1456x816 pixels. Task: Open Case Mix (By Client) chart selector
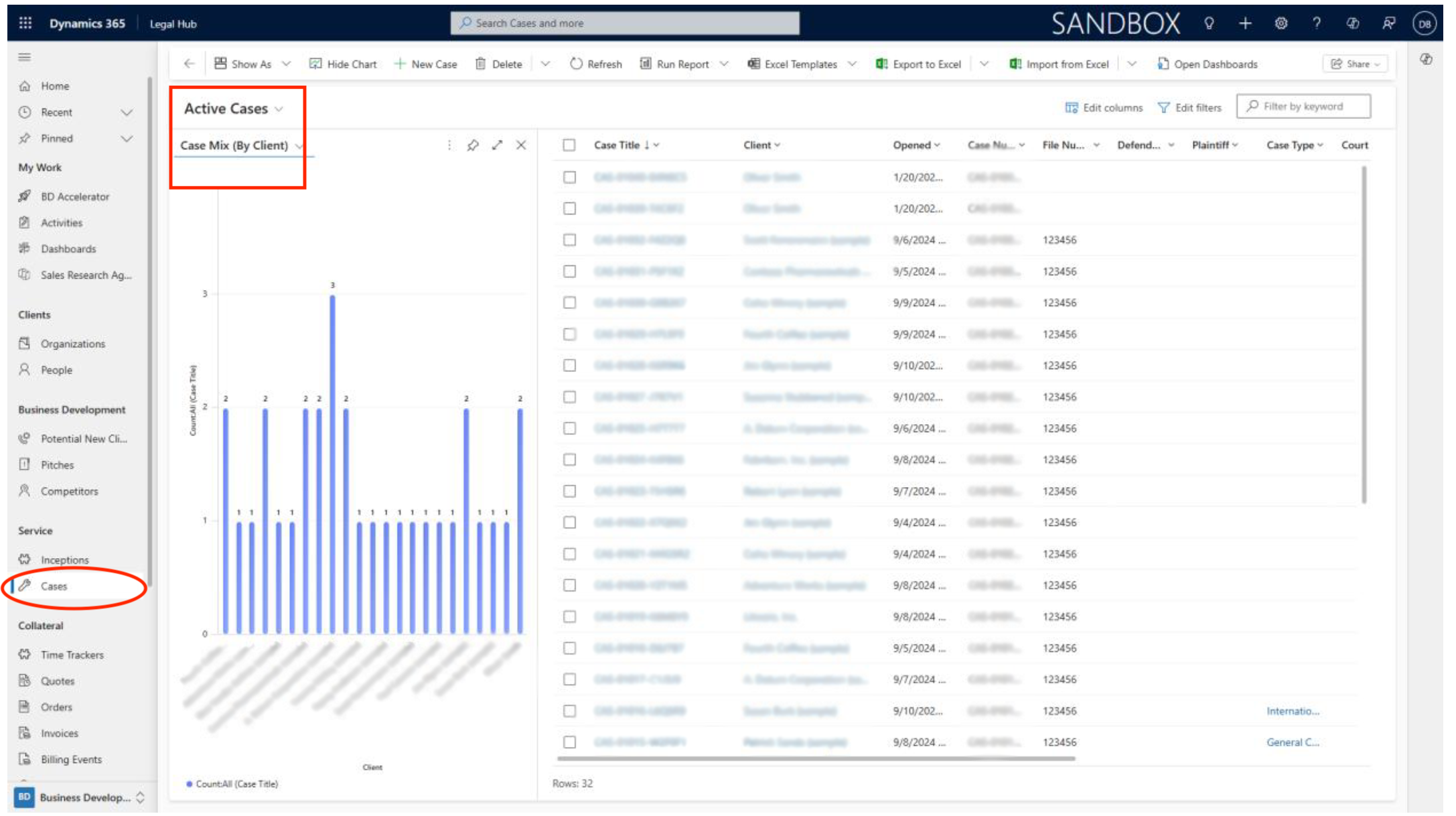pos(241,145)
